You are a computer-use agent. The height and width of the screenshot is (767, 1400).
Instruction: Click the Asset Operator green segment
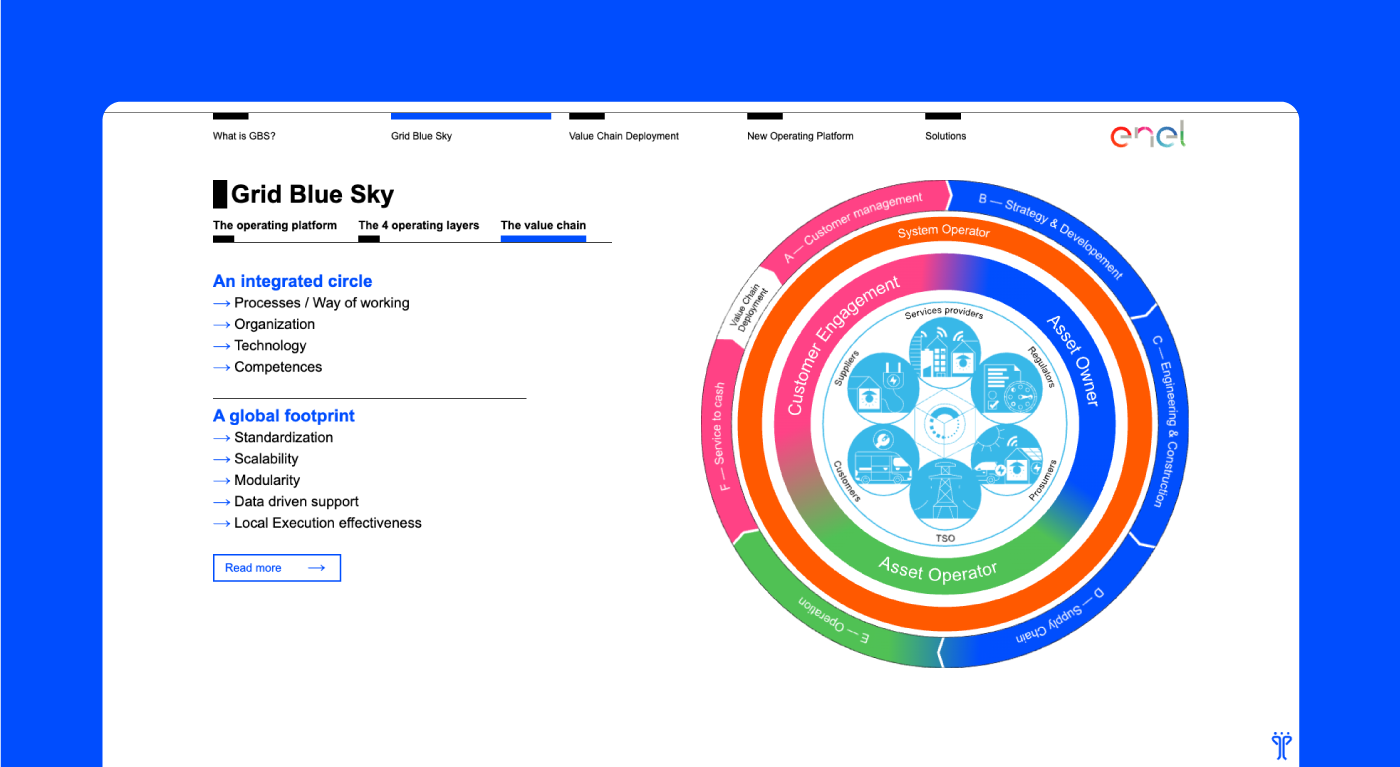(x=938, y=571)
